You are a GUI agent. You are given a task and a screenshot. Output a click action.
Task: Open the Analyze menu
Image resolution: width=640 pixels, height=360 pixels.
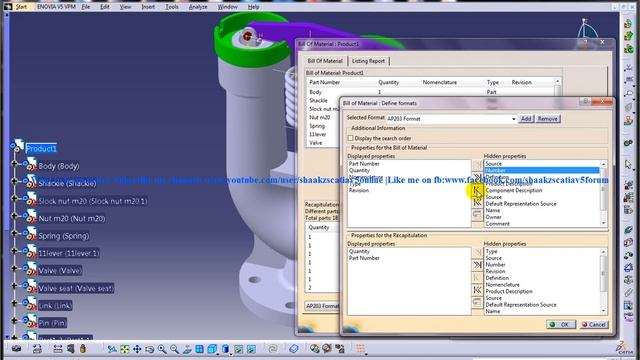click(x=198, y=7)
